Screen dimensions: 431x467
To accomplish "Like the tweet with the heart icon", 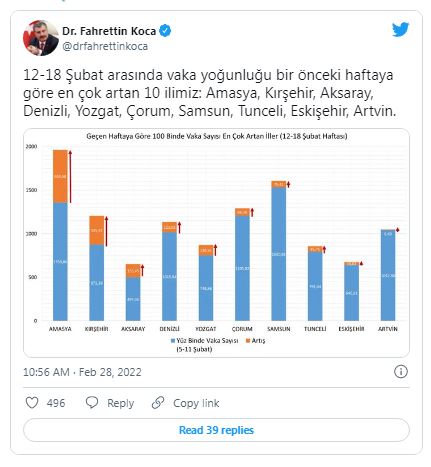I will click(x=32, y=403).
